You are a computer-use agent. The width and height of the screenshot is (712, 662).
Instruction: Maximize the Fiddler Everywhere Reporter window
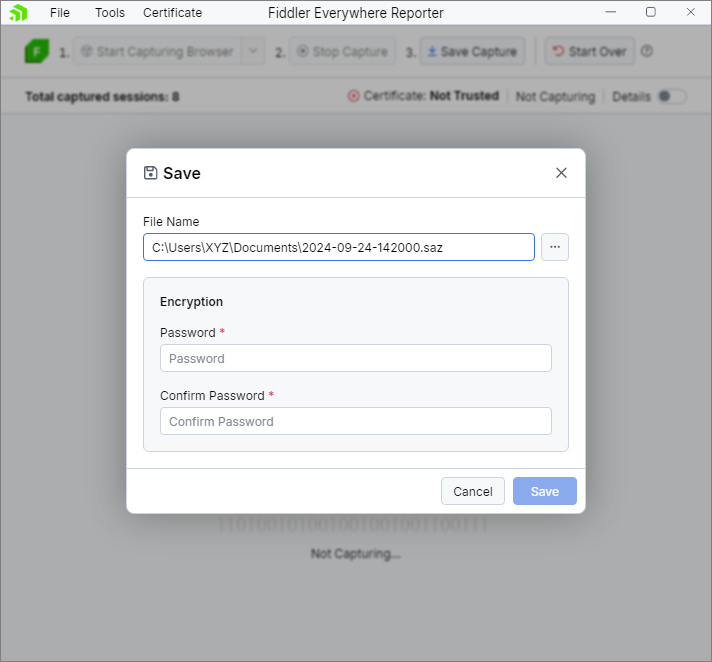pos(651,12)
